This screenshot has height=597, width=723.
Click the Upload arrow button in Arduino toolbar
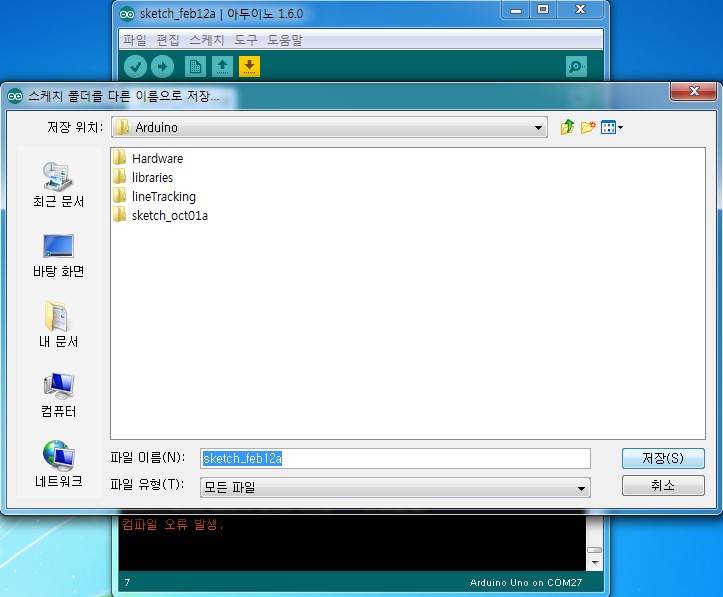point(162,67)
